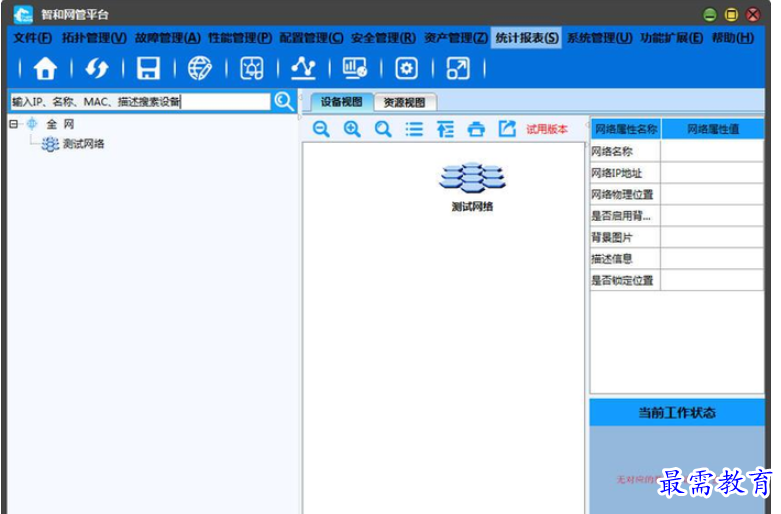Open the 统计报表(S) menu
This screenshot has height=514, width=781.
click(526, 38)
